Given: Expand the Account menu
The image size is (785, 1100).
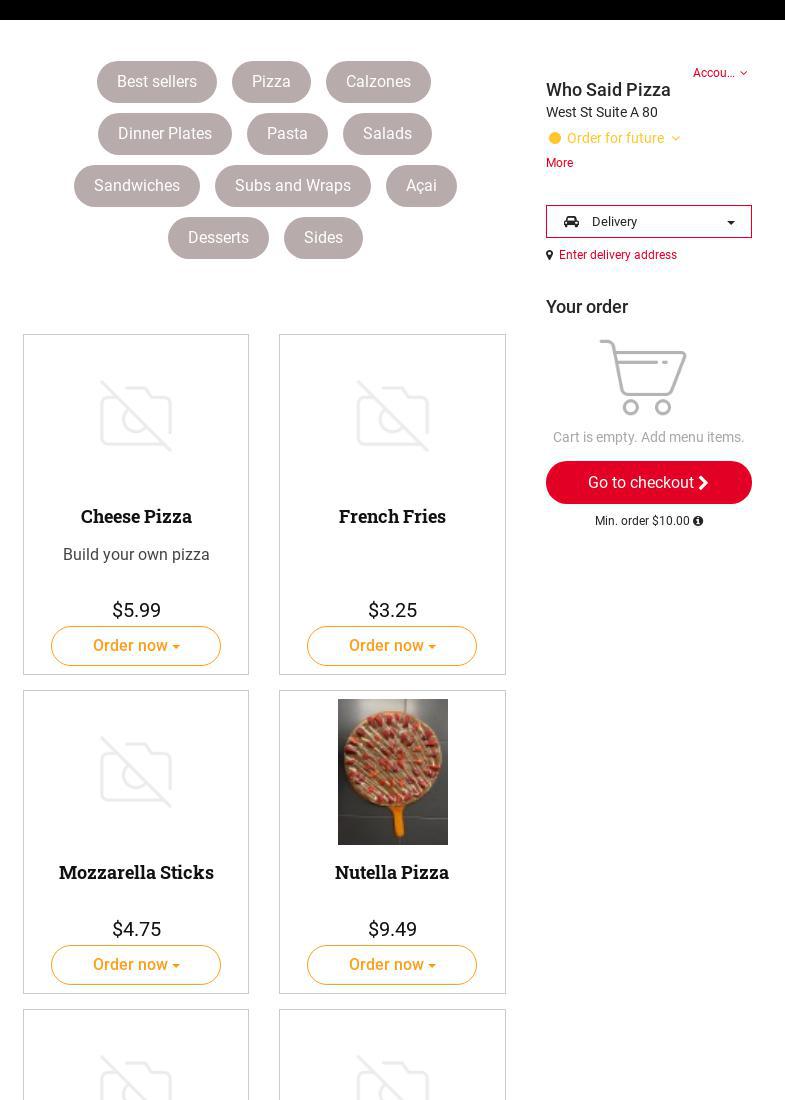Looking at the screenshot, I should coord(720,73).
